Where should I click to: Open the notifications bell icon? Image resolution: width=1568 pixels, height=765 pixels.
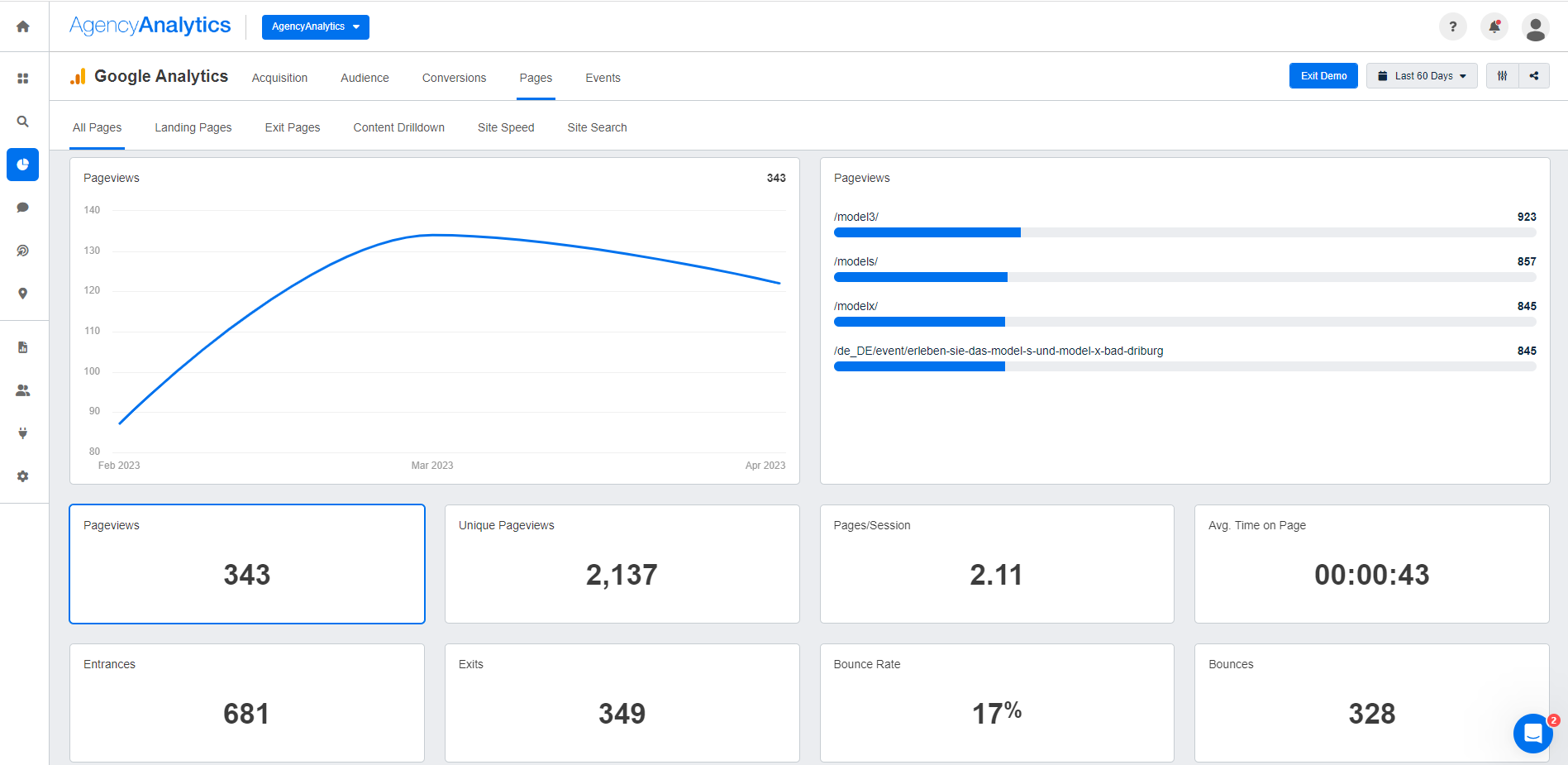(x=1494, y=26)
